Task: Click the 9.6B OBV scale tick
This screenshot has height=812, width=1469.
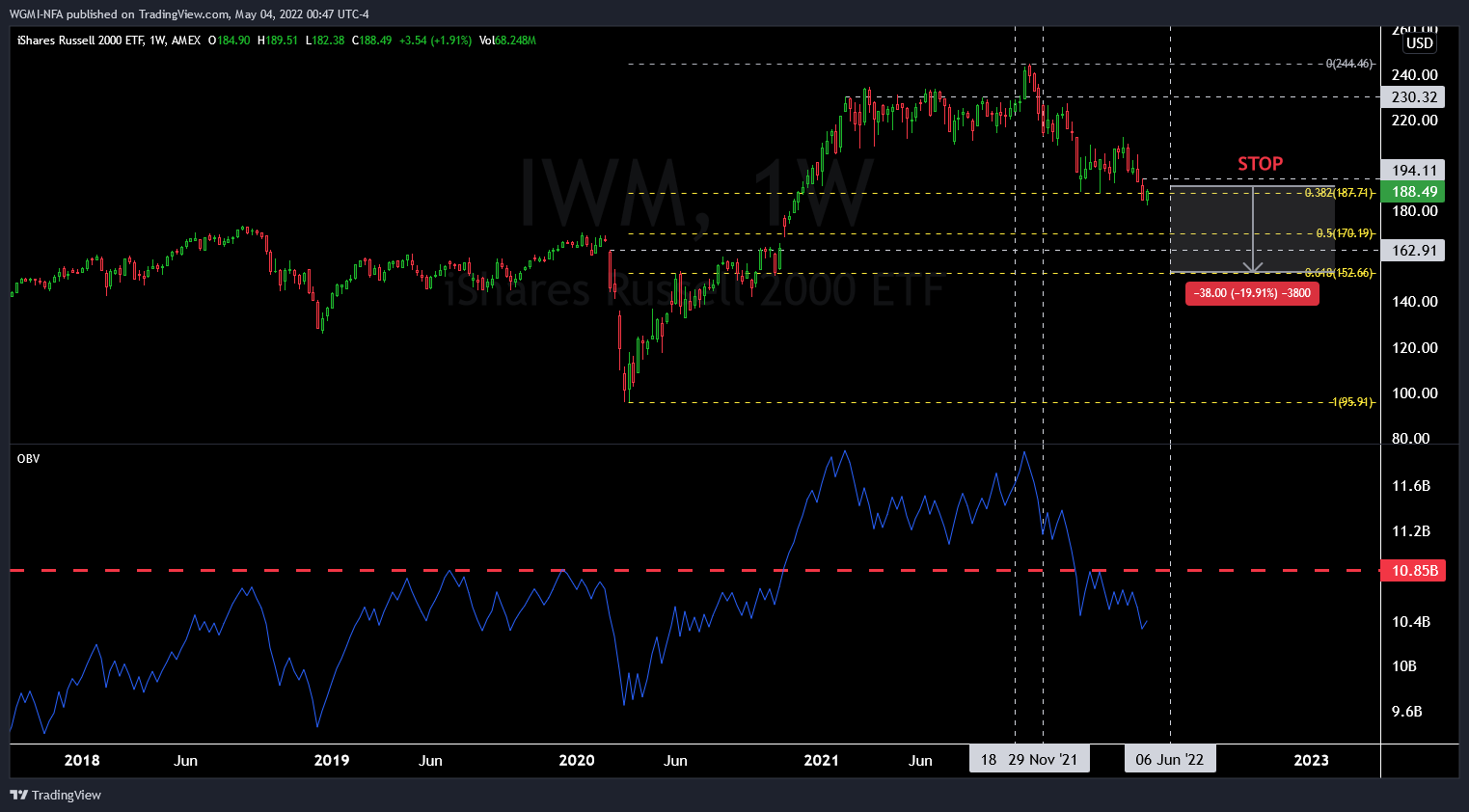Action: pyautogui.click(x=1407, y=712)
